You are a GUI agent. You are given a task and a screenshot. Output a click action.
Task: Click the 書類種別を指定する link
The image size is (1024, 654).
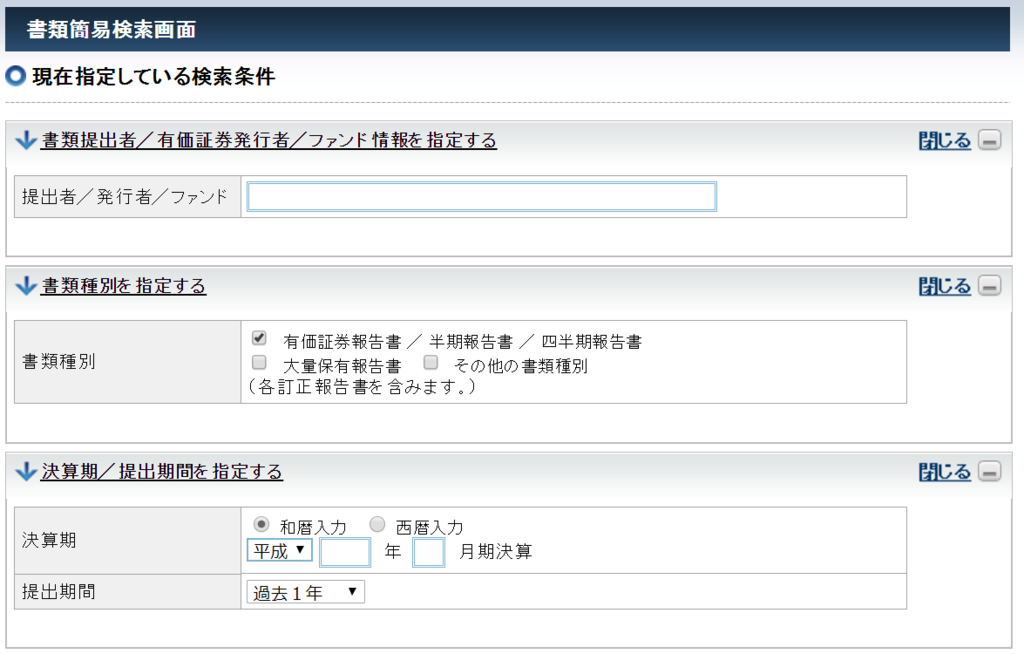[x=124, y=286]
